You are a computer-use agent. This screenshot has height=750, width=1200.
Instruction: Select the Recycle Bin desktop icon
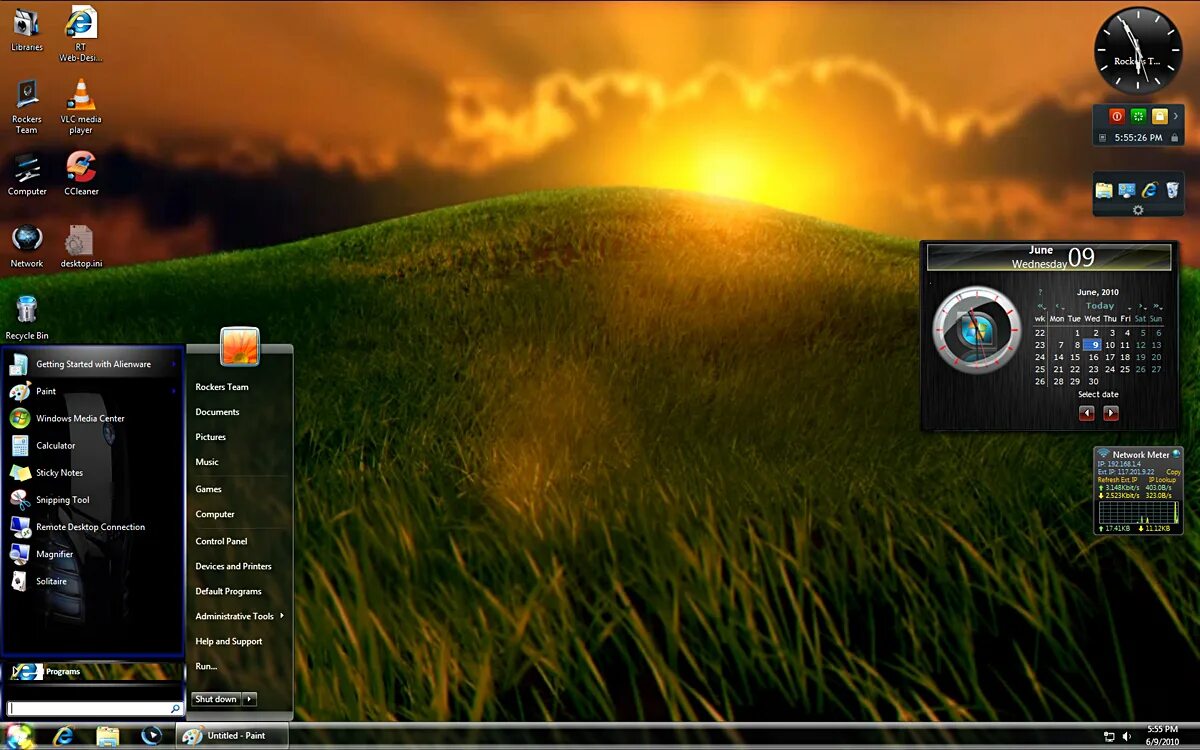pos(27,318)
